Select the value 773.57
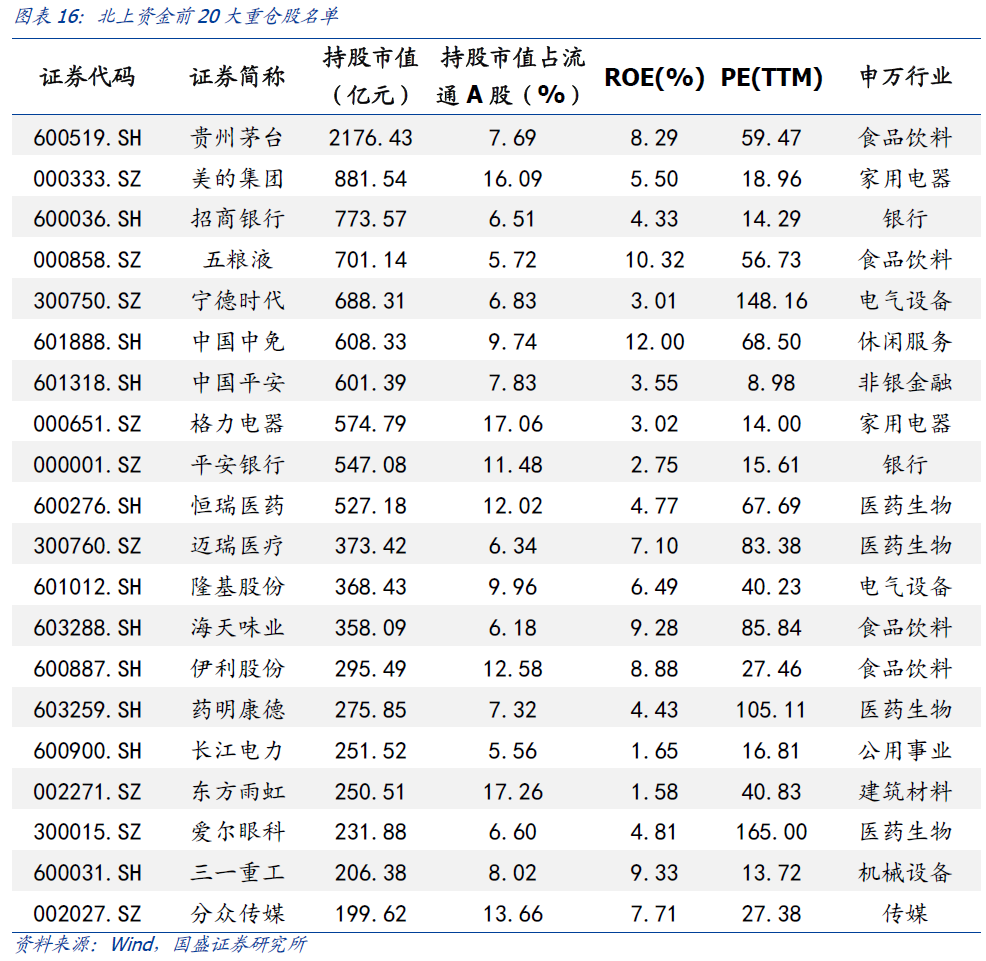Image resolution: width=986 pixels, height=961 pixels. pyautogui.click(x=370, y=219)
